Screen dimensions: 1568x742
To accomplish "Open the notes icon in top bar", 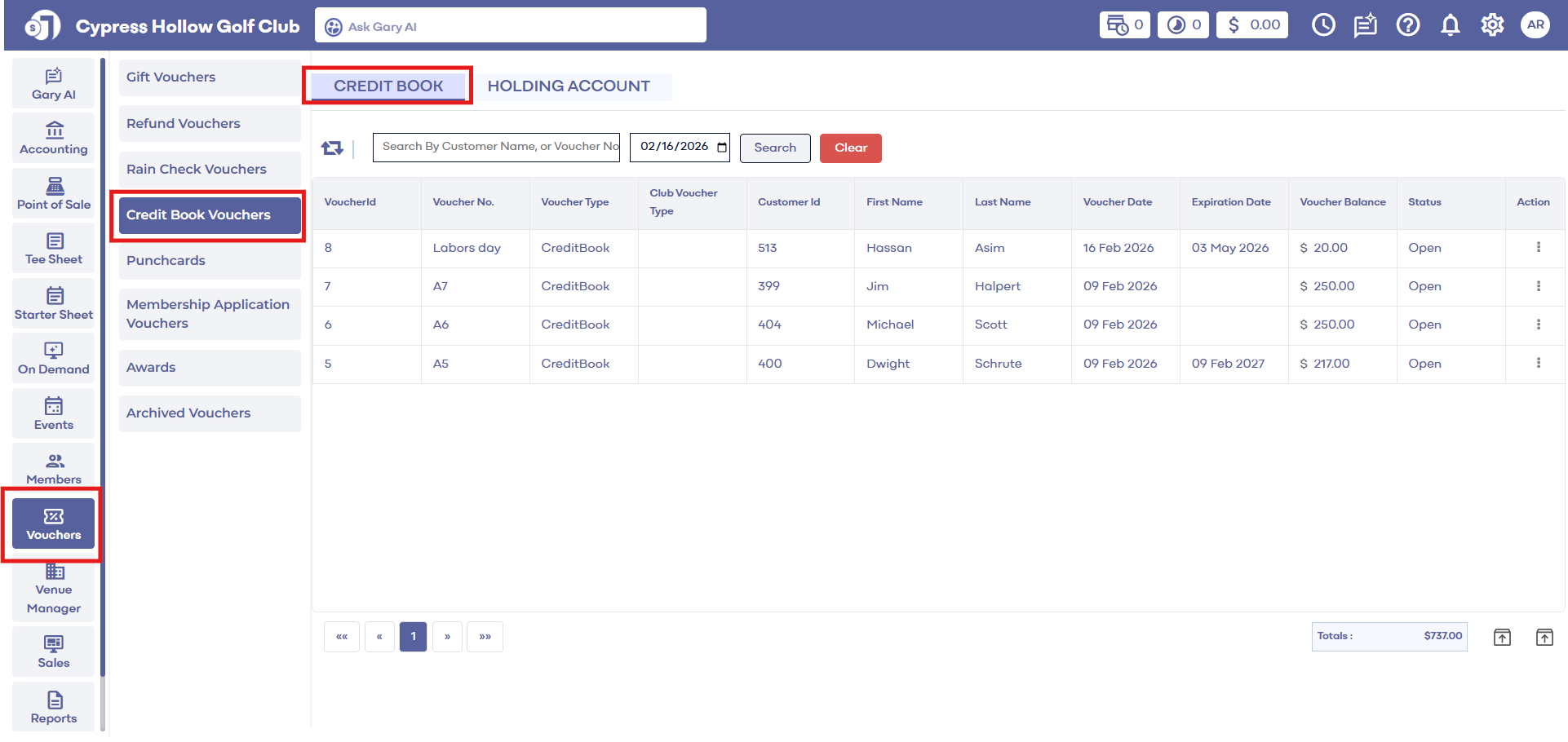I will (x=1365, y=25).
